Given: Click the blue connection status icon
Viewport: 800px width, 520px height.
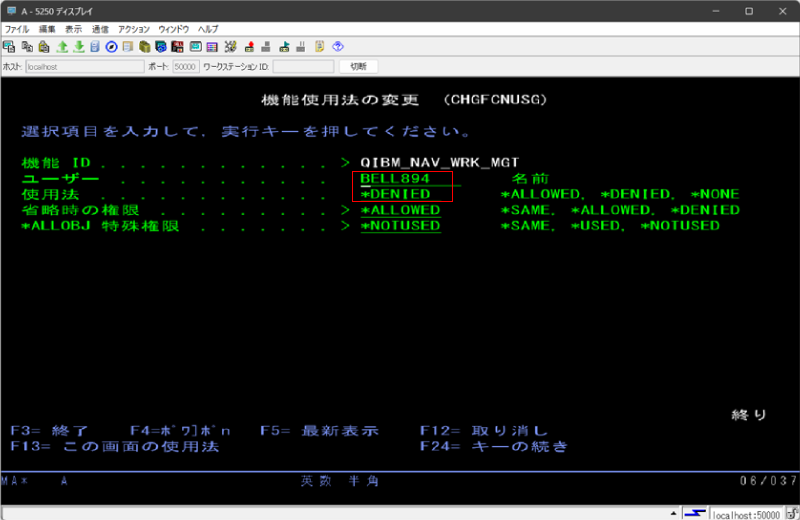Looking at the screenshot, I should pyautogui.click(x=693, y=513).
